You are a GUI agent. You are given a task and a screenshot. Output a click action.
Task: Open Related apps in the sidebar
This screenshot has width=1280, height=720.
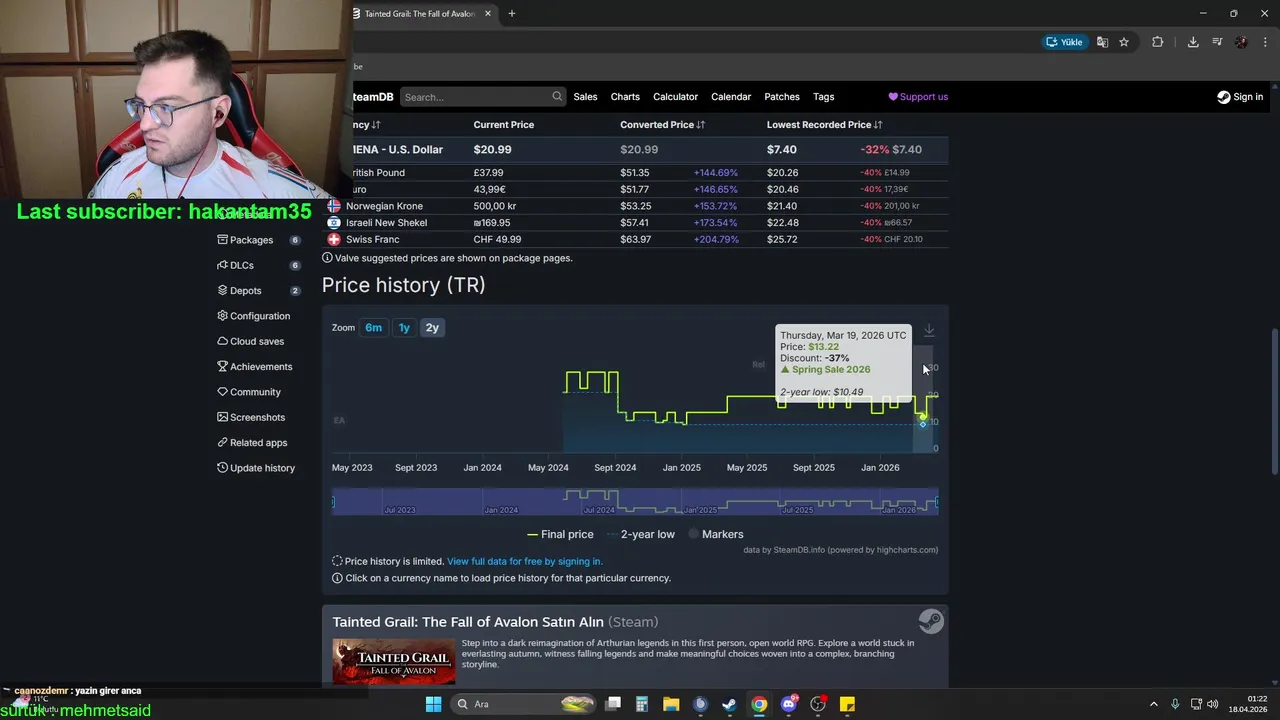[252, 443]
